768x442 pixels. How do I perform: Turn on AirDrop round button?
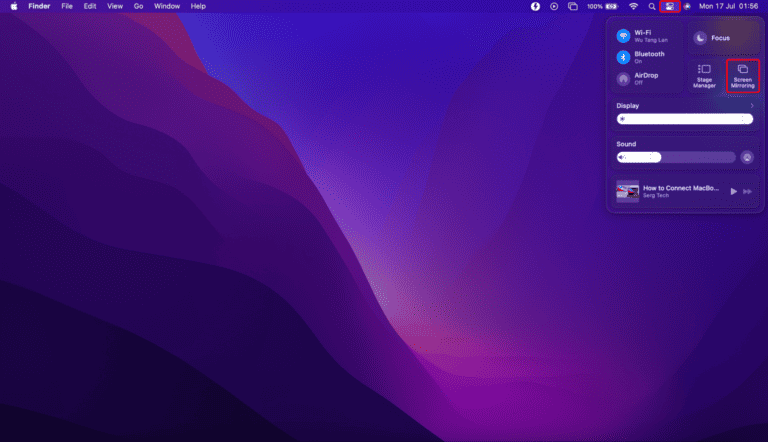click(x=623, y=79)
